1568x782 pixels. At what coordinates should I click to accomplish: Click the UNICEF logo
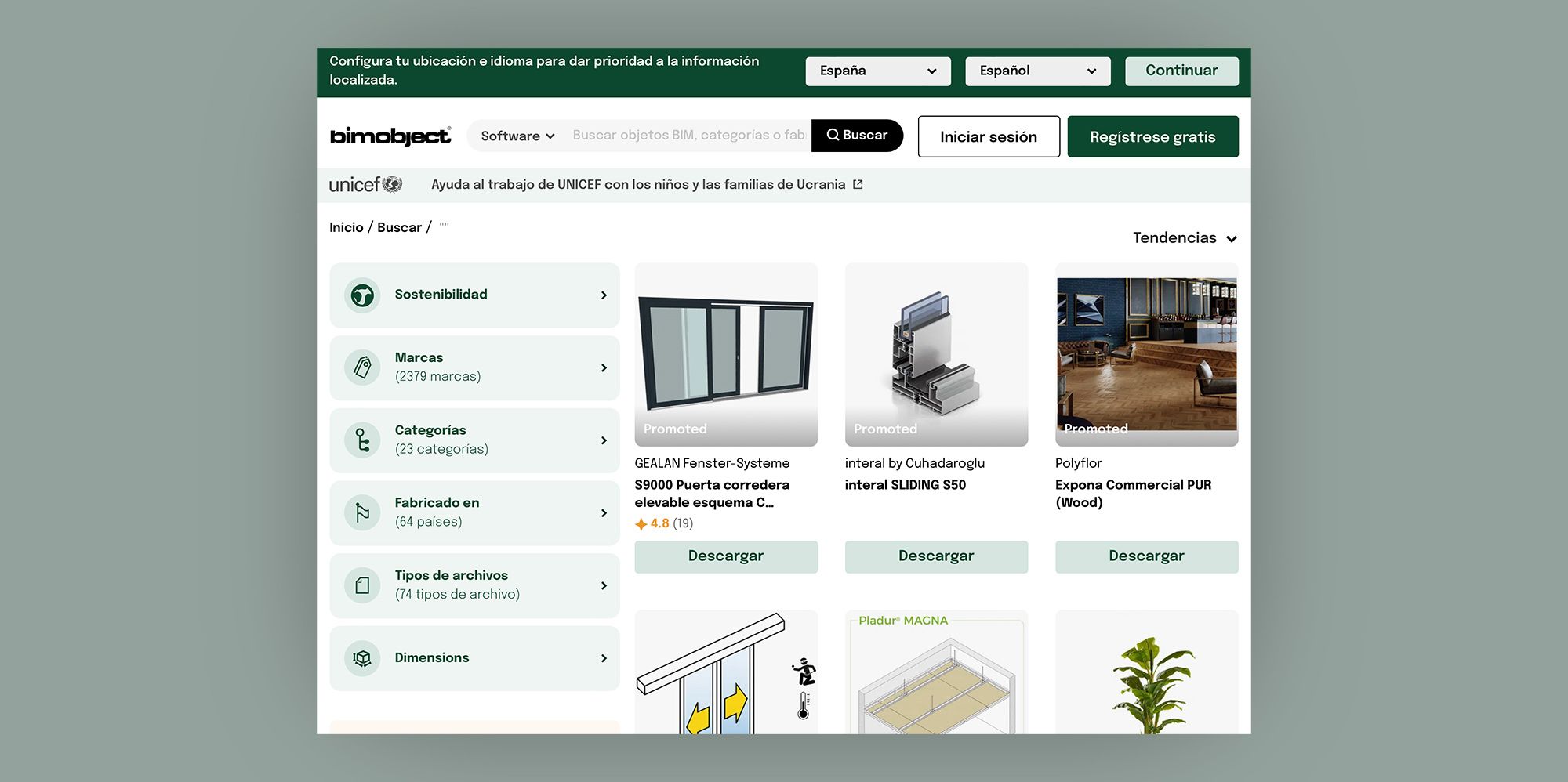(x=365, y=185)
